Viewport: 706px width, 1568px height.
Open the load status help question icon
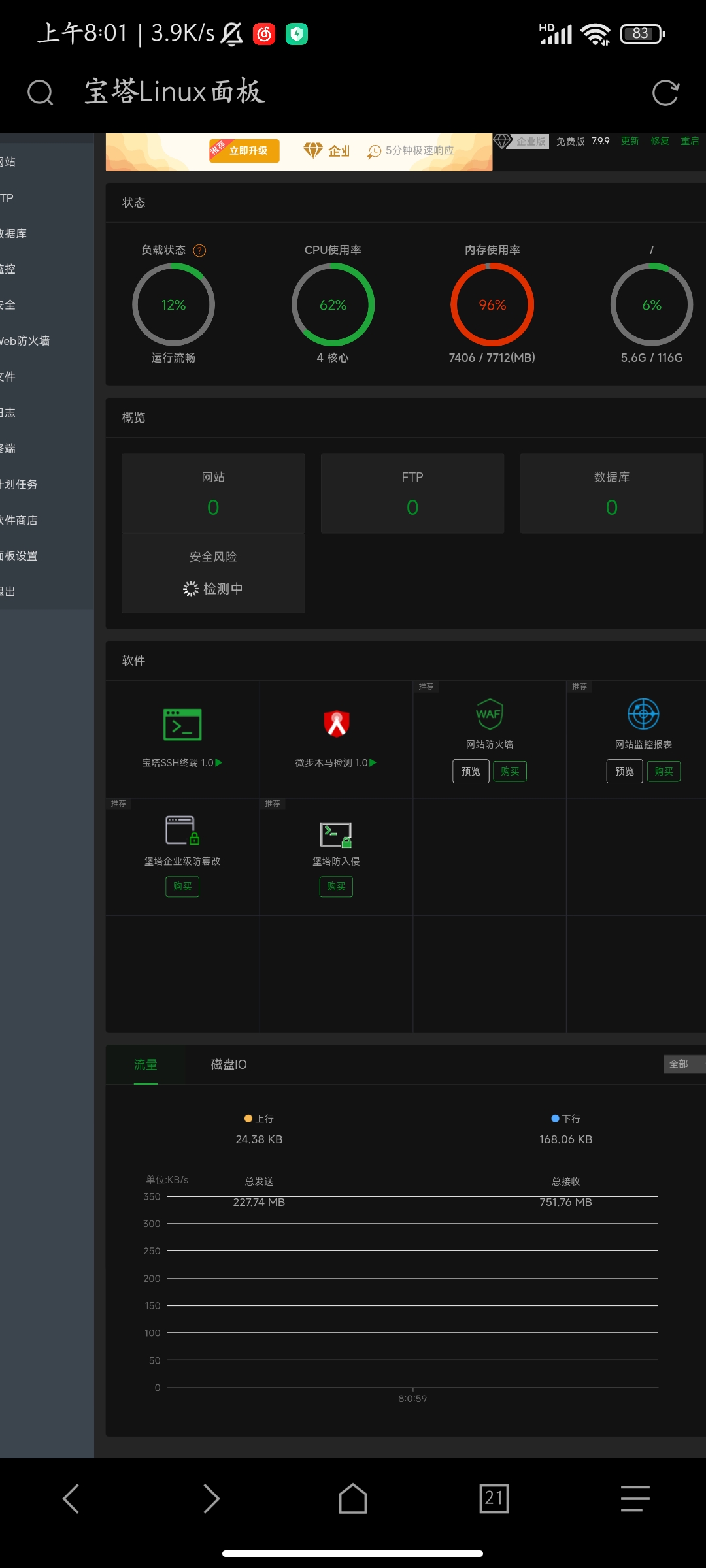[x=200, y=250]
